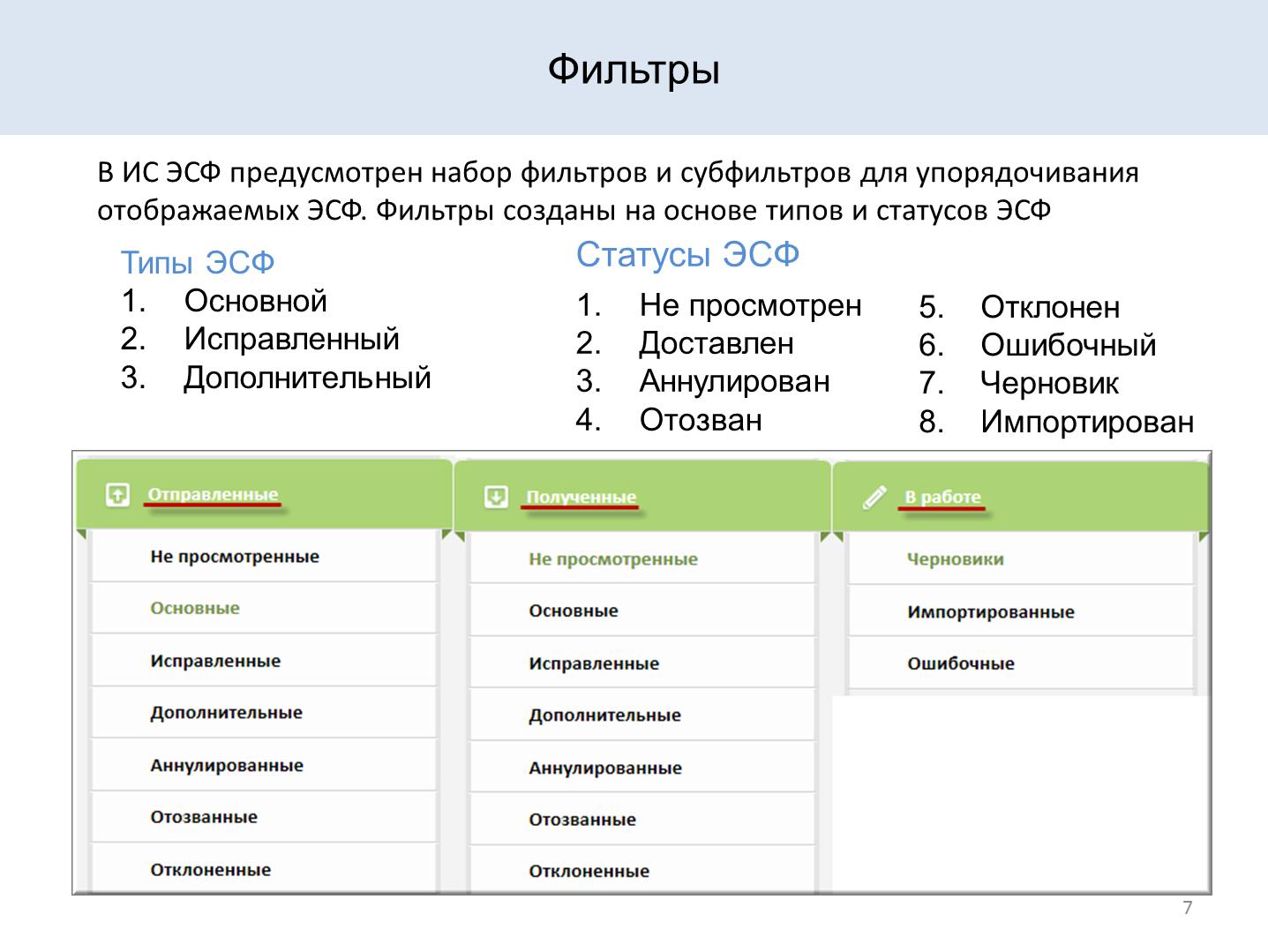Show Отозванные under Полученные
The height and width of the screenshot is (952, 1268).
pyautogui.click(x=582, y=820)
